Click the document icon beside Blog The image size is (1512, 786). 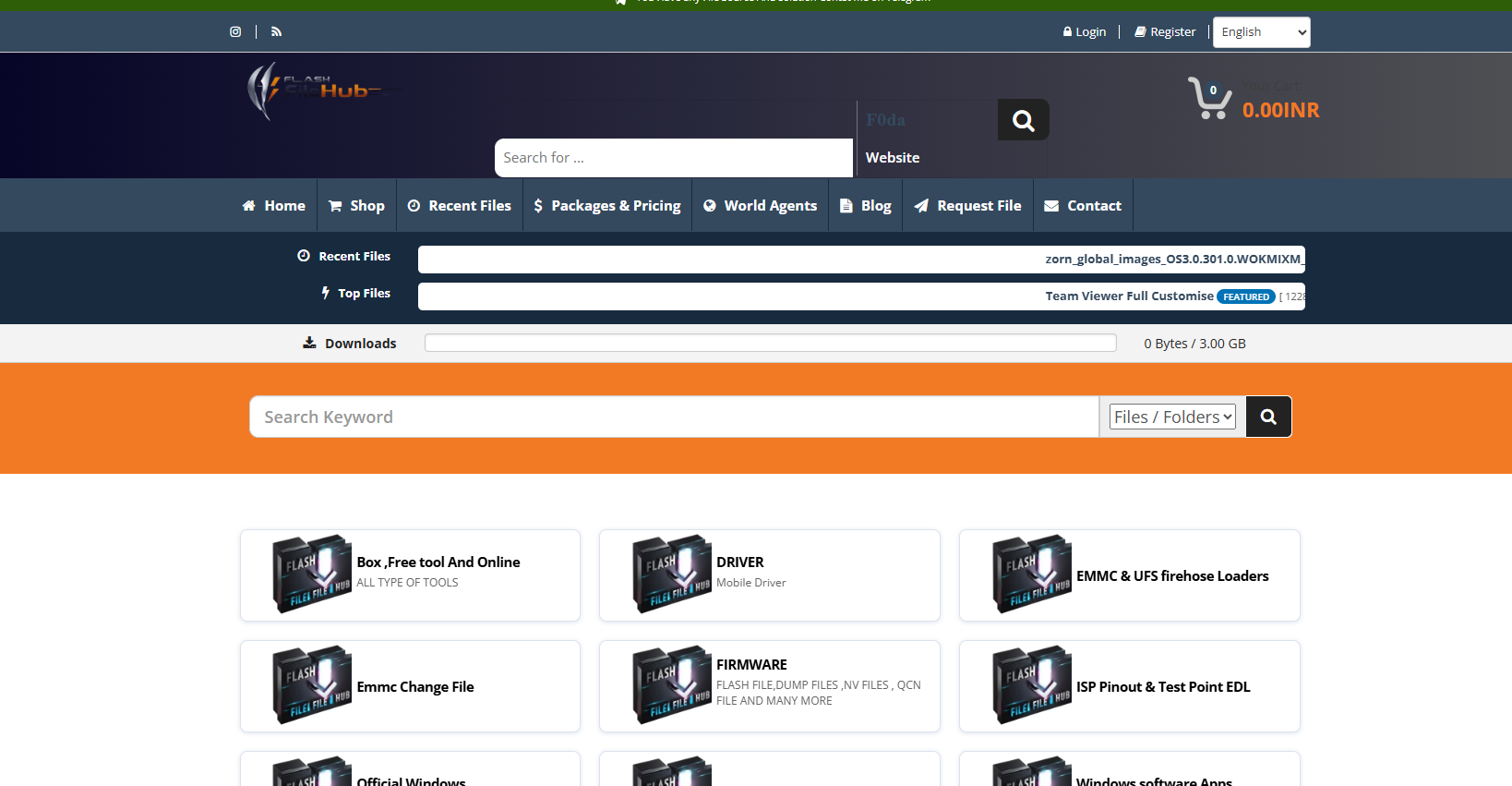click(846, 206)
